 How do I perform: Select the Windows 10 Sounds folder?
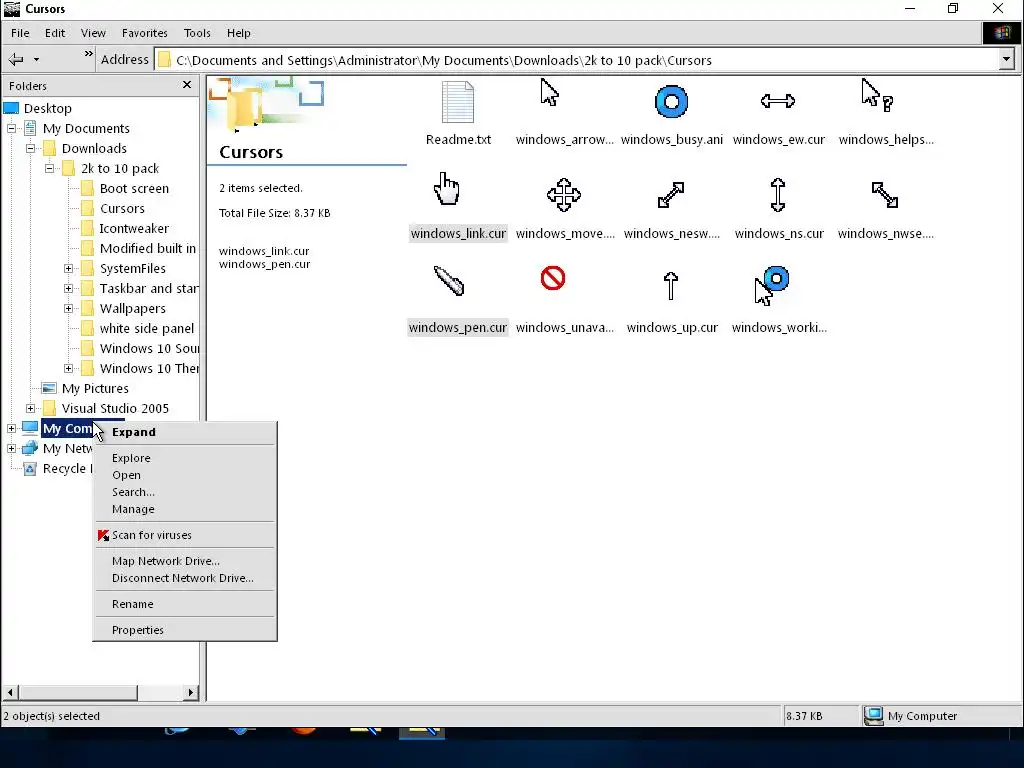click(x=149, y=349)
